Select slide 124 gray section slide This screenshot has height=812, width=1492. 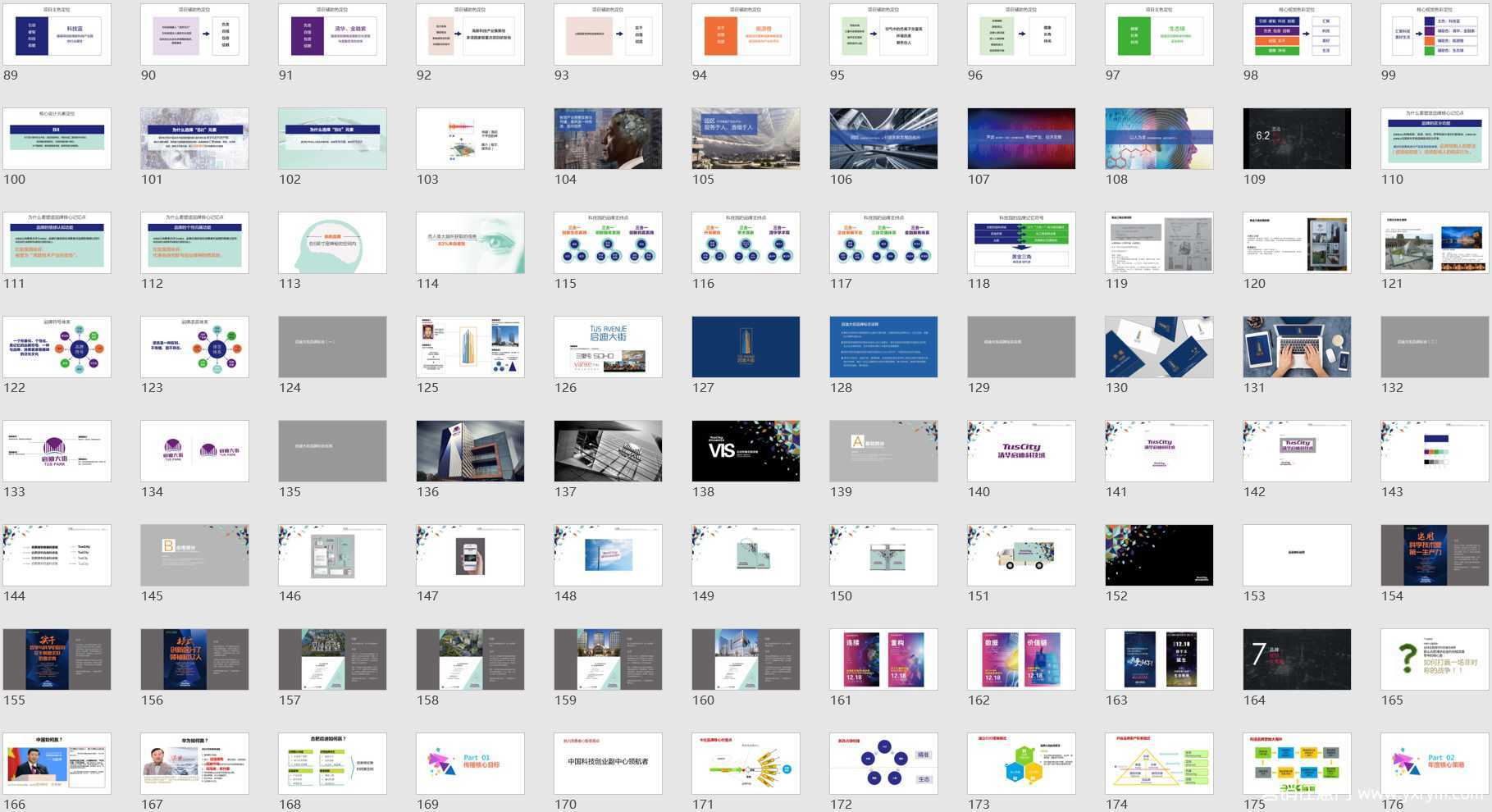click(332, 347)
